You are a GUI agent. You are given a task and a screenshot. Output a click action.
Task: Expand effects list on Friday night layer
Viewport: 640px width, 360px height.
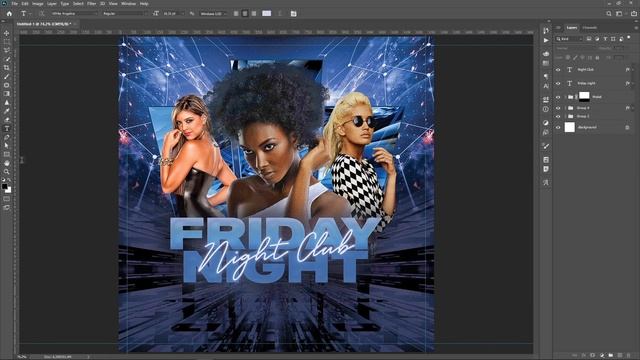pyautogui.click(x=633, y=83)
